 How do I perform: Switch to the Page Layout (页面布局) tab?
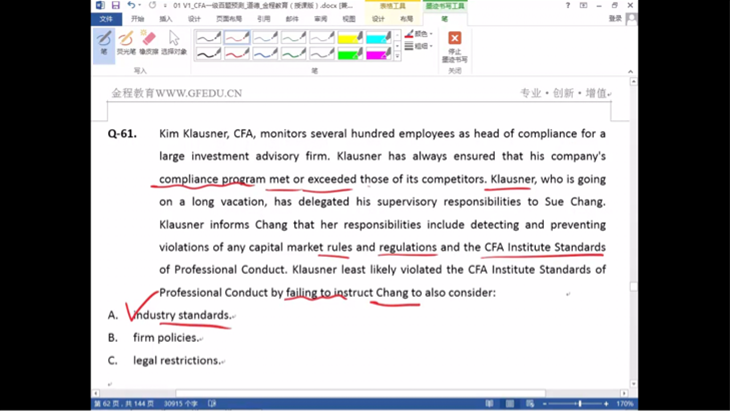tap(229, 19)
